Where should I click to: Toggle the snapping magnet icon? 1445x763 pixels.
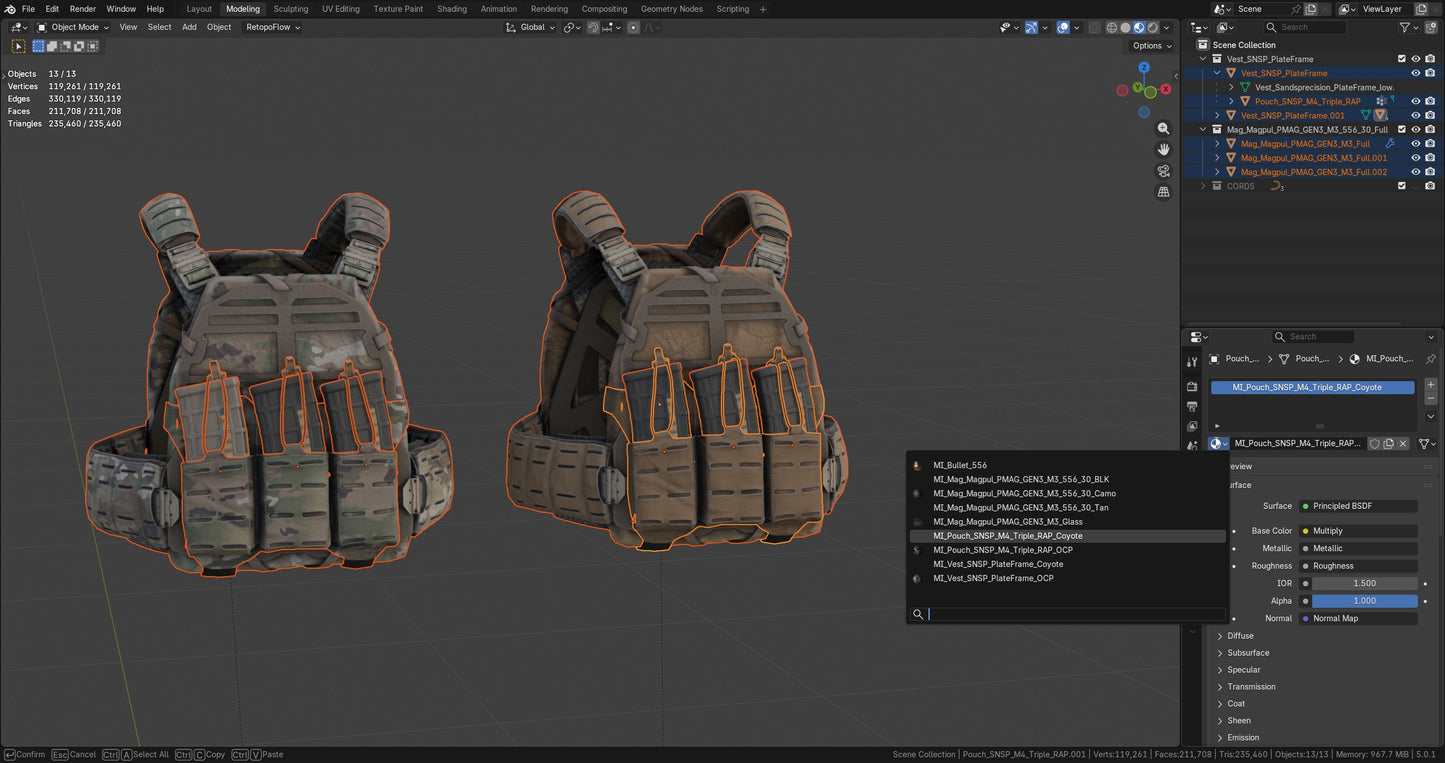pyautogui.click(x=593, y=27)
